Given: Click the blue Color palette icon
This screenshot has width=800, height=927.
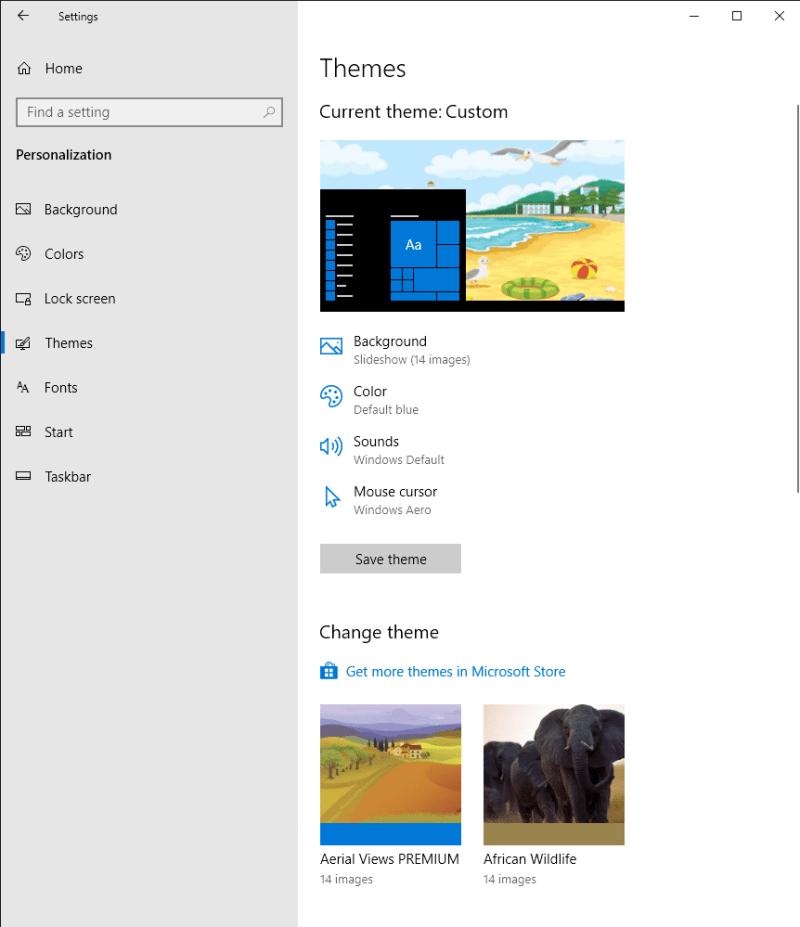Looking at the screenshot, I should (x=331, y=396).
